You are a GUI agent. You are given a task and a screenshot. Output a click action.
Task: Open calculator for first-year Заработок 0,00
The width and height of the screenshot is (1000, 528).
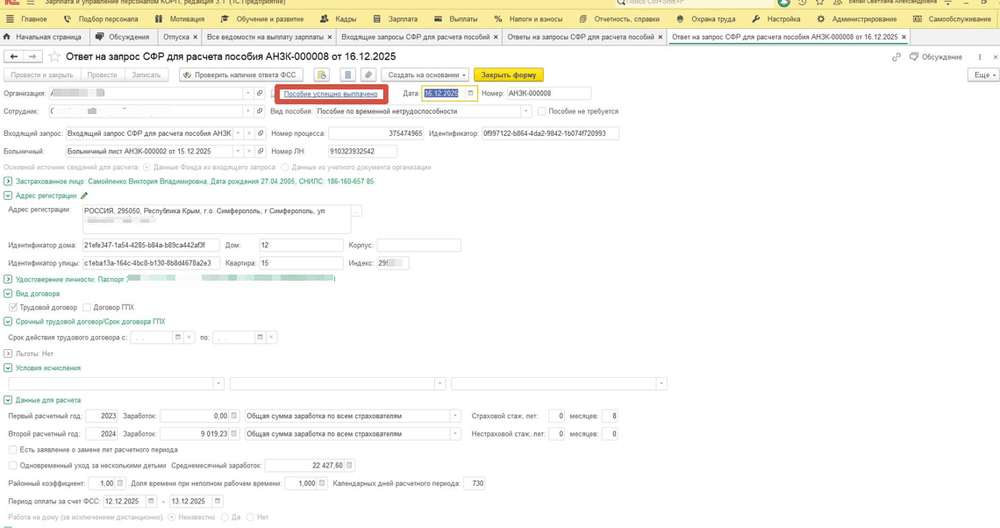(234, 416)
